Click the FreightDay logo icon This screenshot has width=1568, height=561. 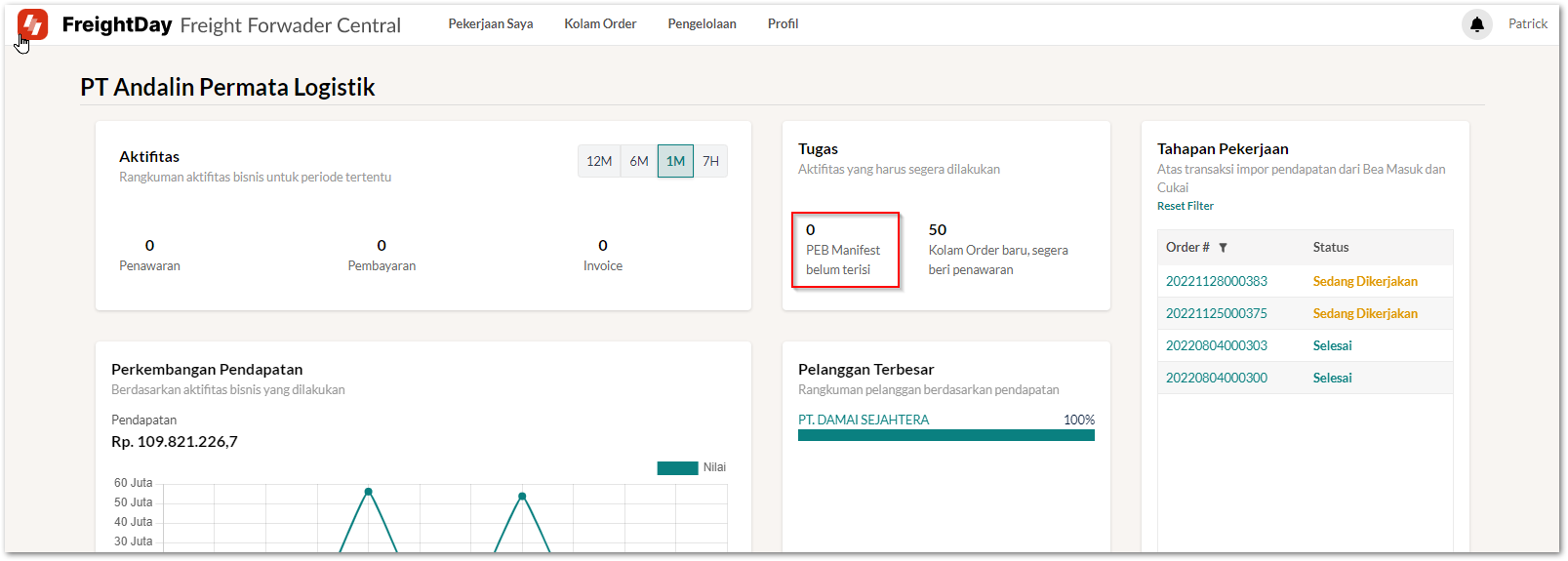coord(32,24)
